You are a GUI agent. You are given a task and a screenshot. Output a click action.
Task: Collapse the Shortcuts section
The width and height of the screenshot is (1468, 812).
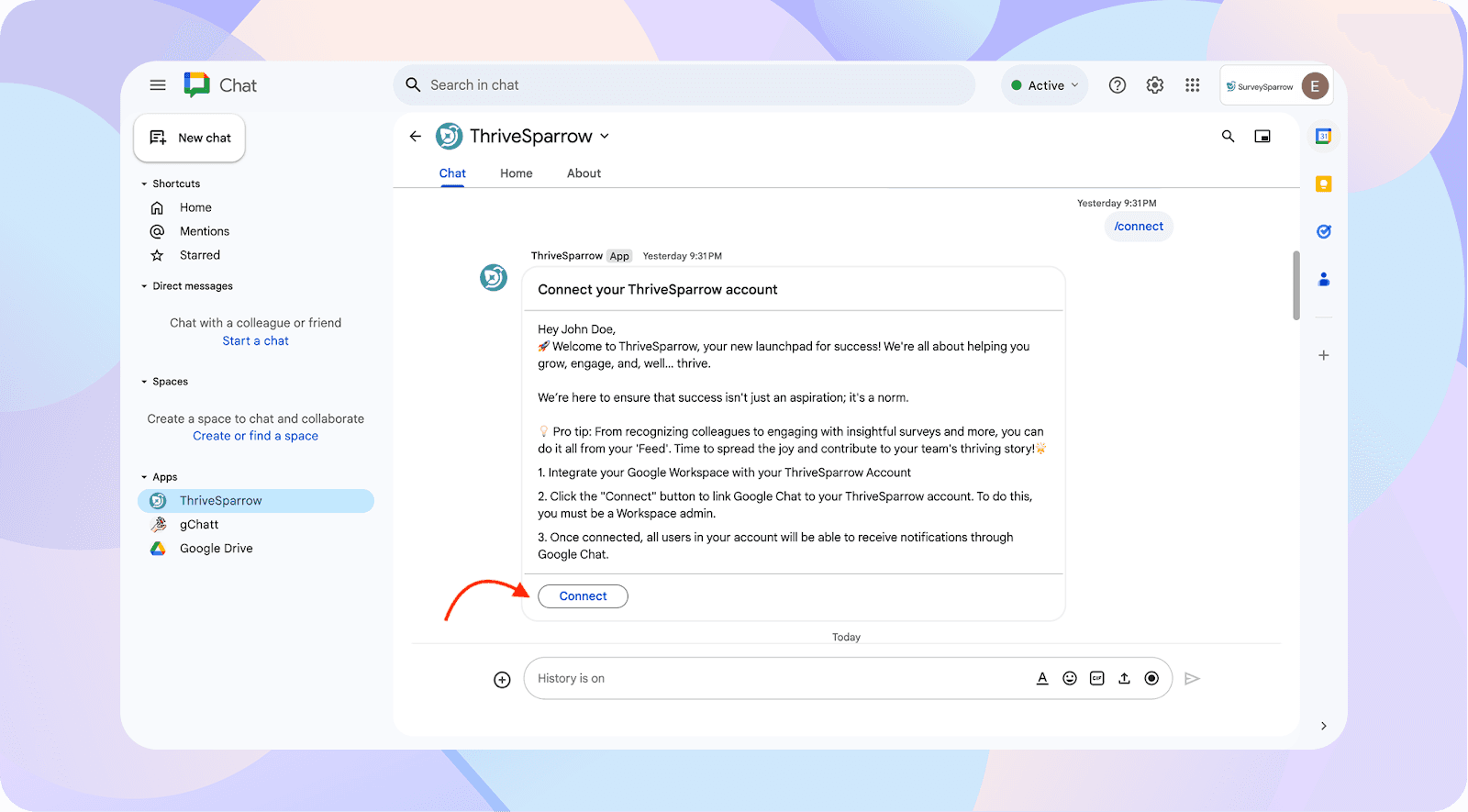[x=144, y=184]
